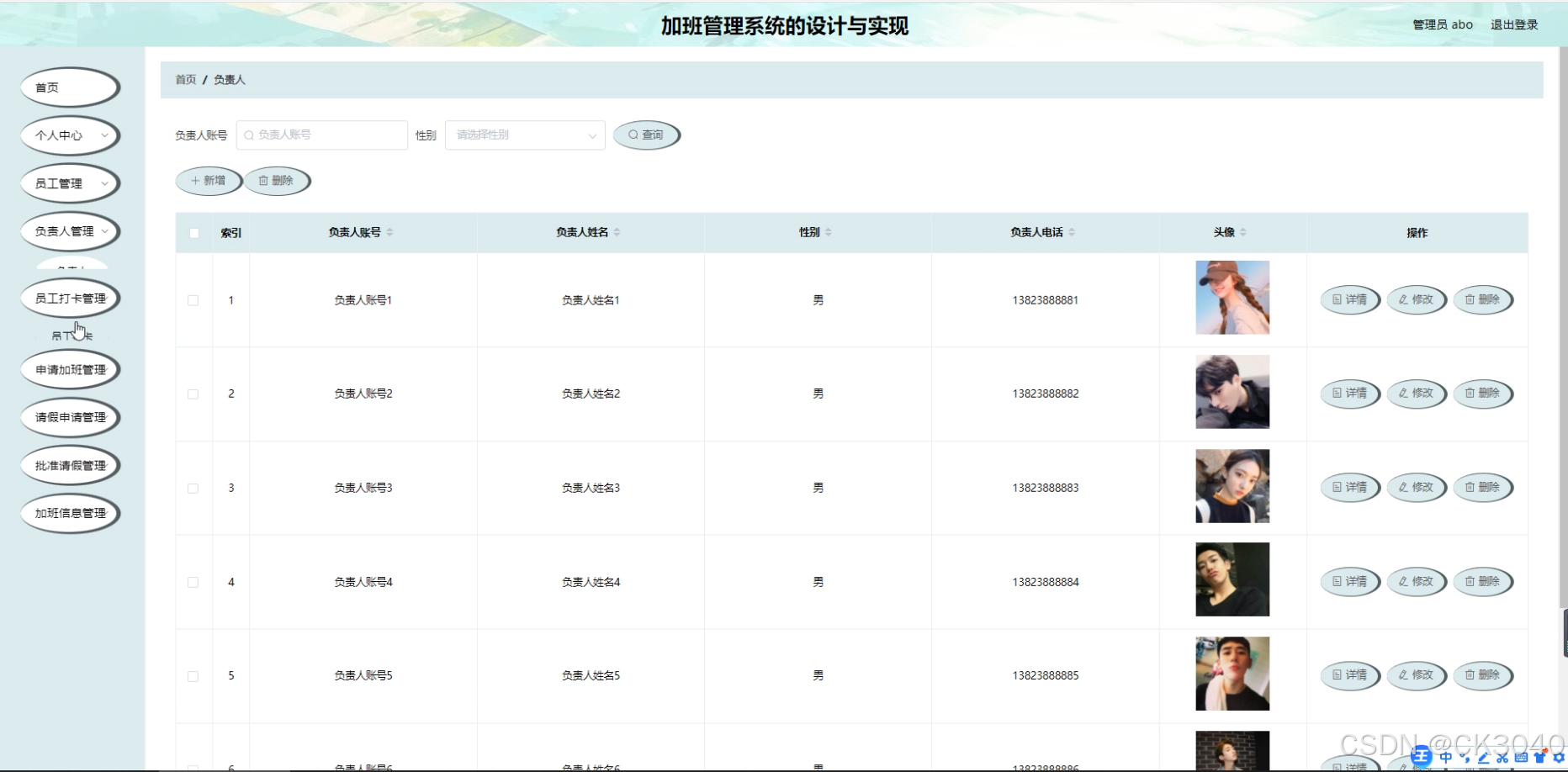
Task: Open the 请选择性别 dropdown
Action: (524, 135)
